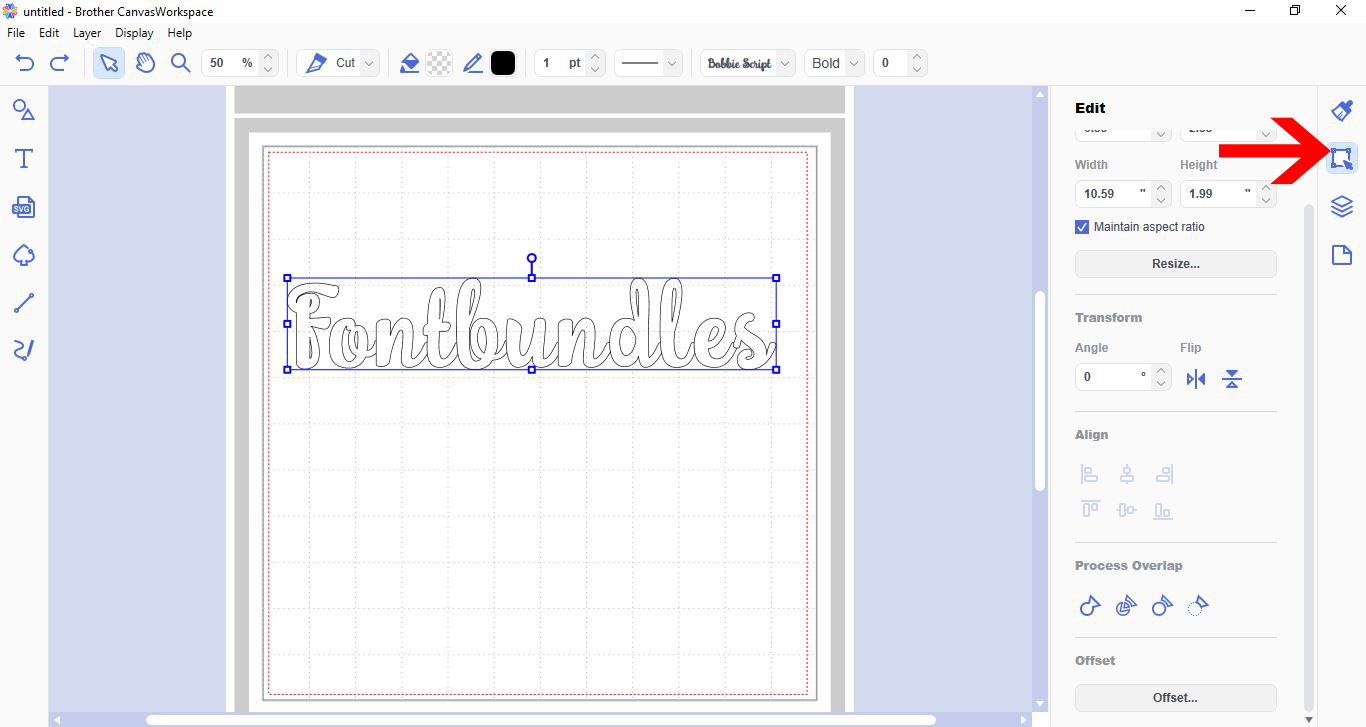Select the straight line path tool
The width and height of the screenshot is (1366, 727).
click(x=24, y=304)
